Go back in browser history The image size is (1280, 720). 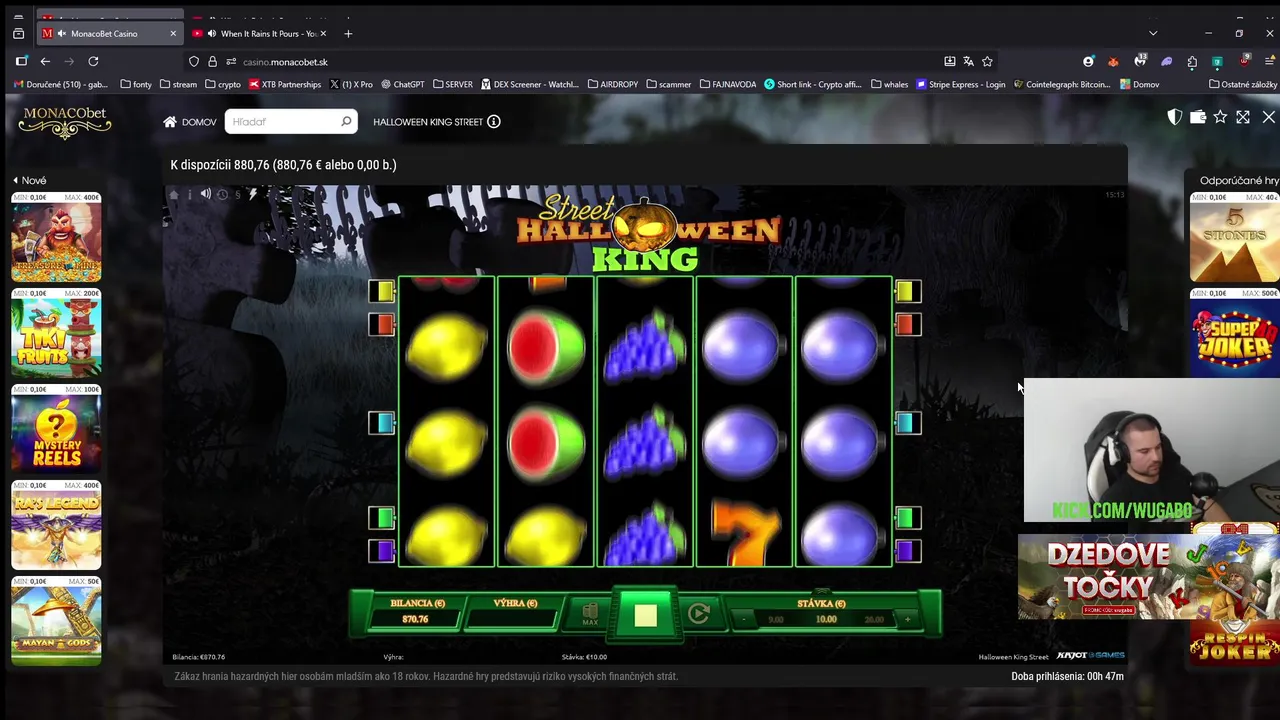click(45, 61)
